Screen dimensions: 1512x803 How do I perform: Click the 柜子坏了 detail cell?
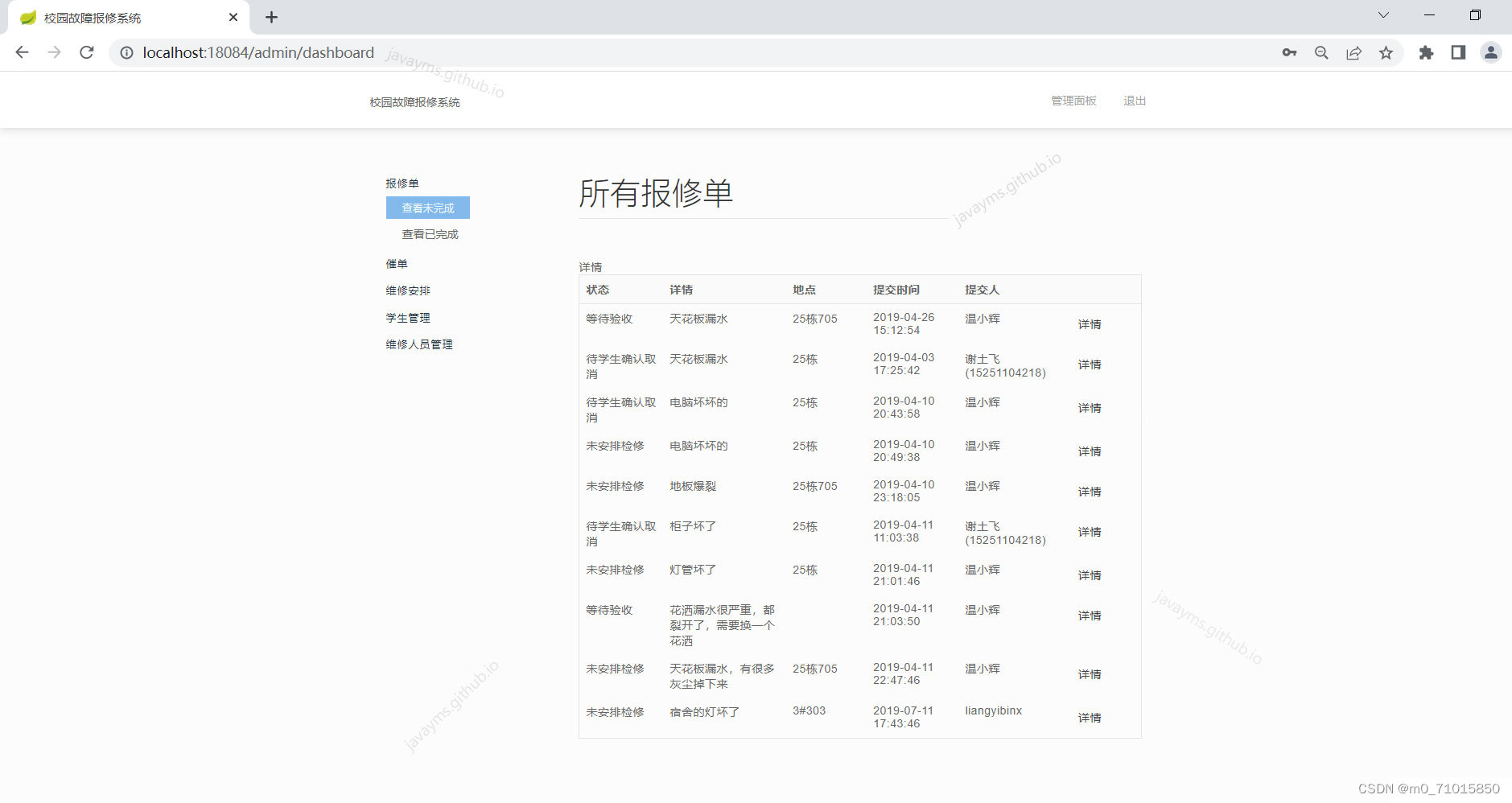(693, 526)
